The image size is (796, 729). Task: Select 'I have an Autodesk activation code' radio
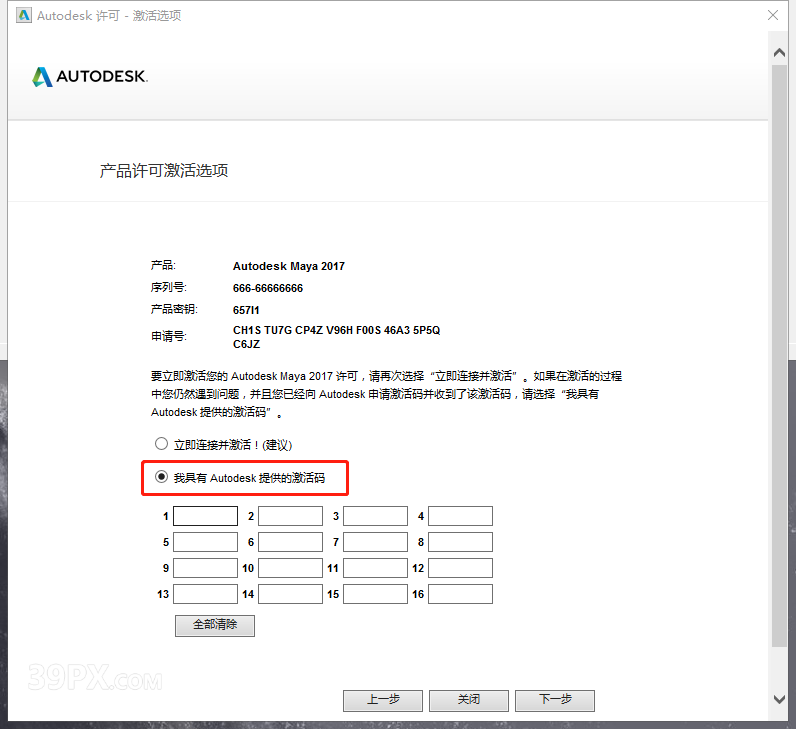pyautogui.click(x=161, y=477)
